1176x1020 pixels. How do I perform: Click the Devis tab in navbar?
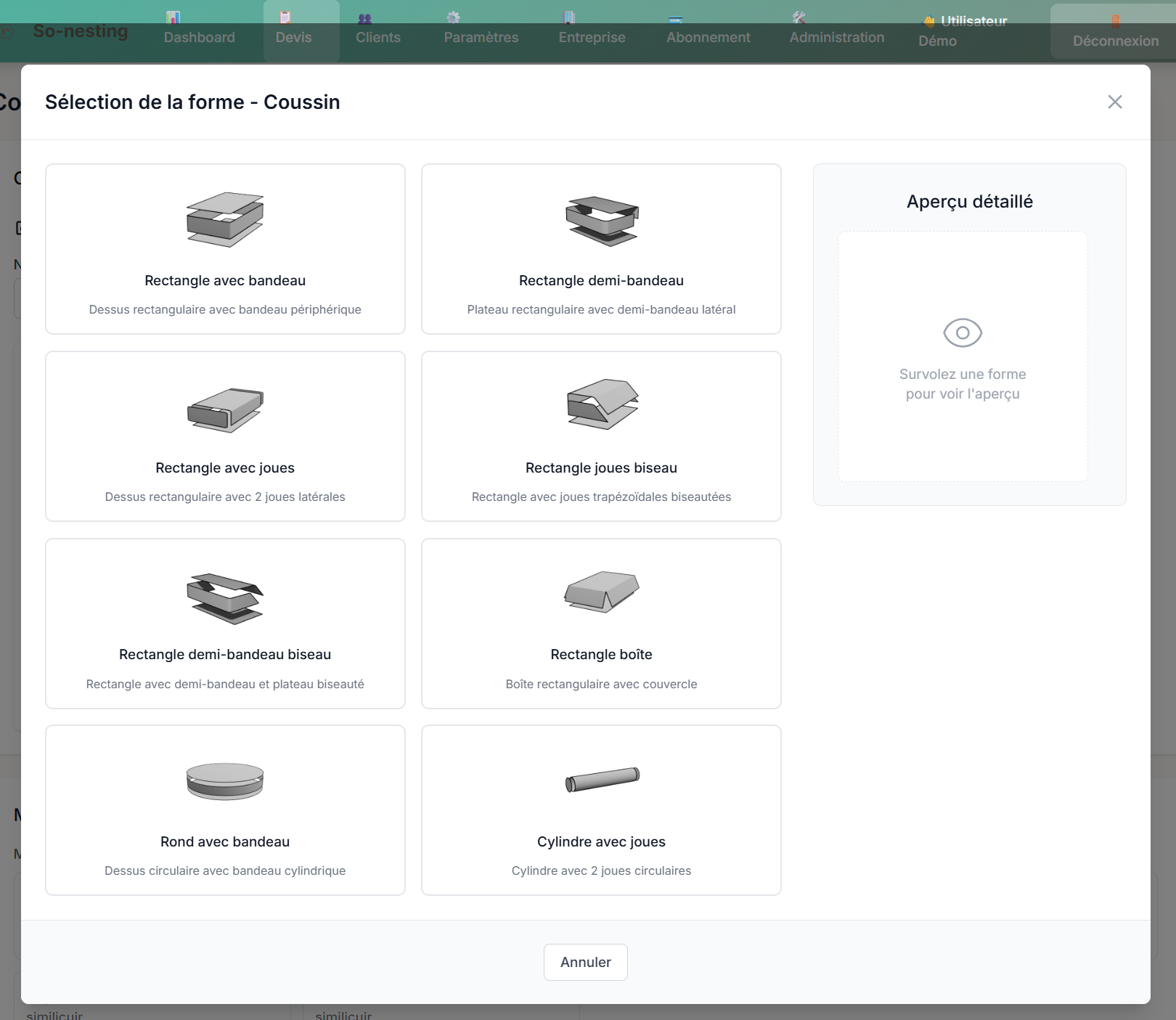coord(293,30)
